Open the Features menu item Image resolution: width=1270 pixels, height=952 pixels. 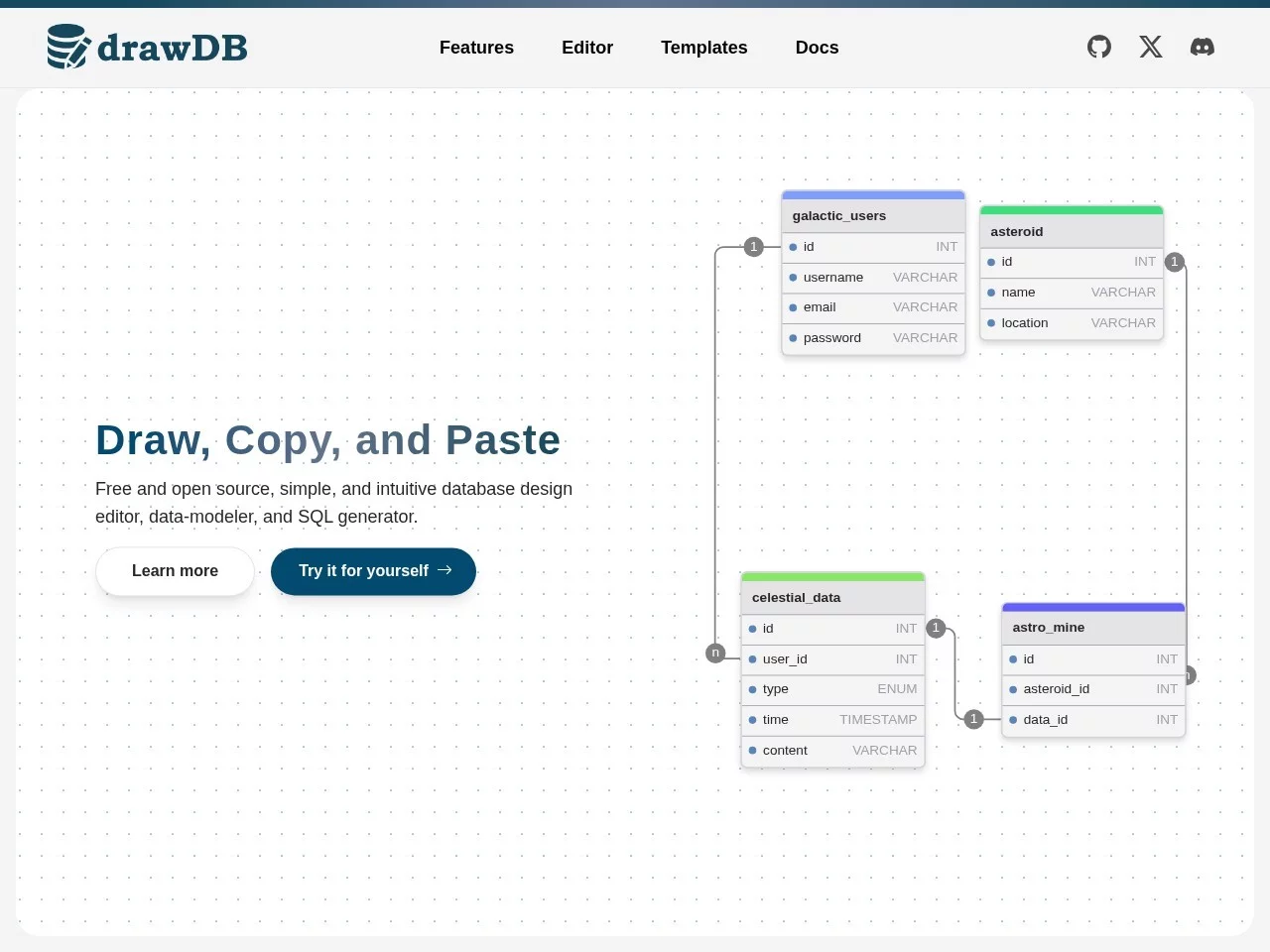click(x=476, y=47)
